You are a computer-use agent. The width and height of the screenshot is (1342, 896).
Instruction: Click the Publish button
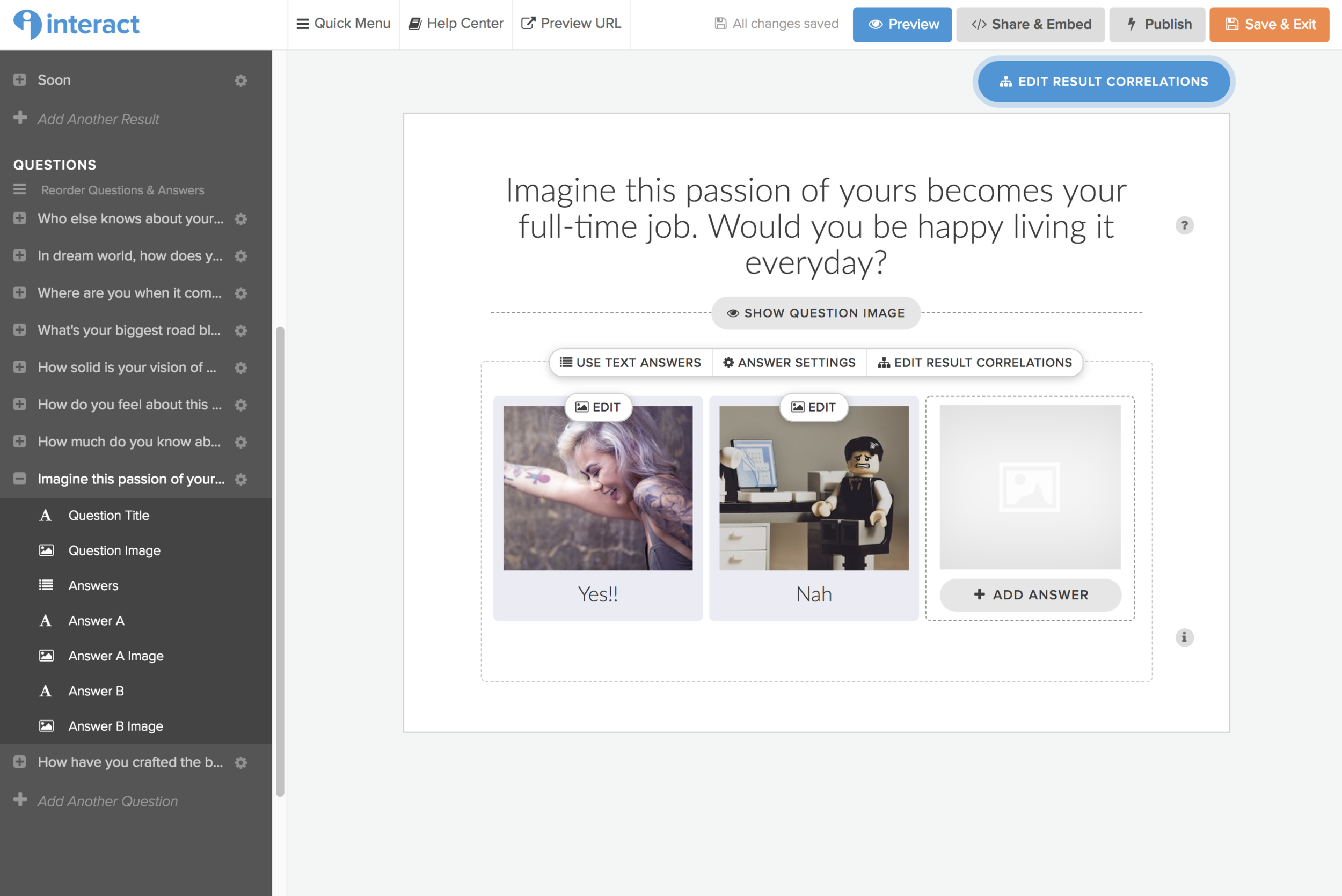pos(1157,25)
